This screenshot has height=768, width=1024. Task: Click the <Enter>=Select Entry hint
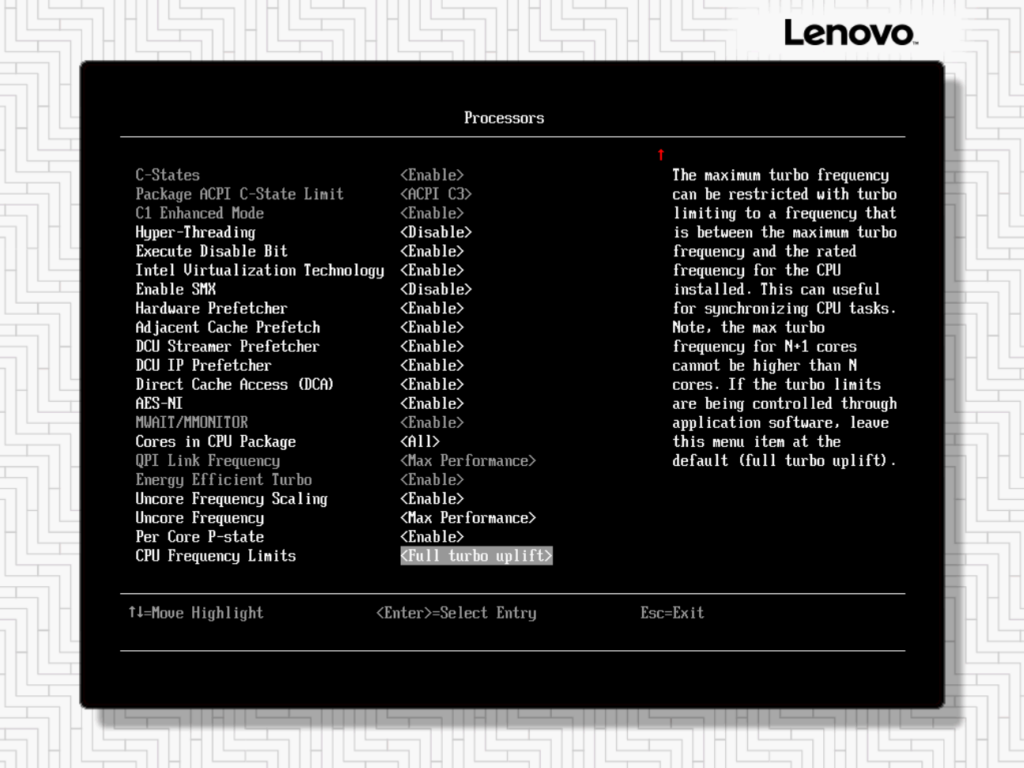tap(456, 613)
